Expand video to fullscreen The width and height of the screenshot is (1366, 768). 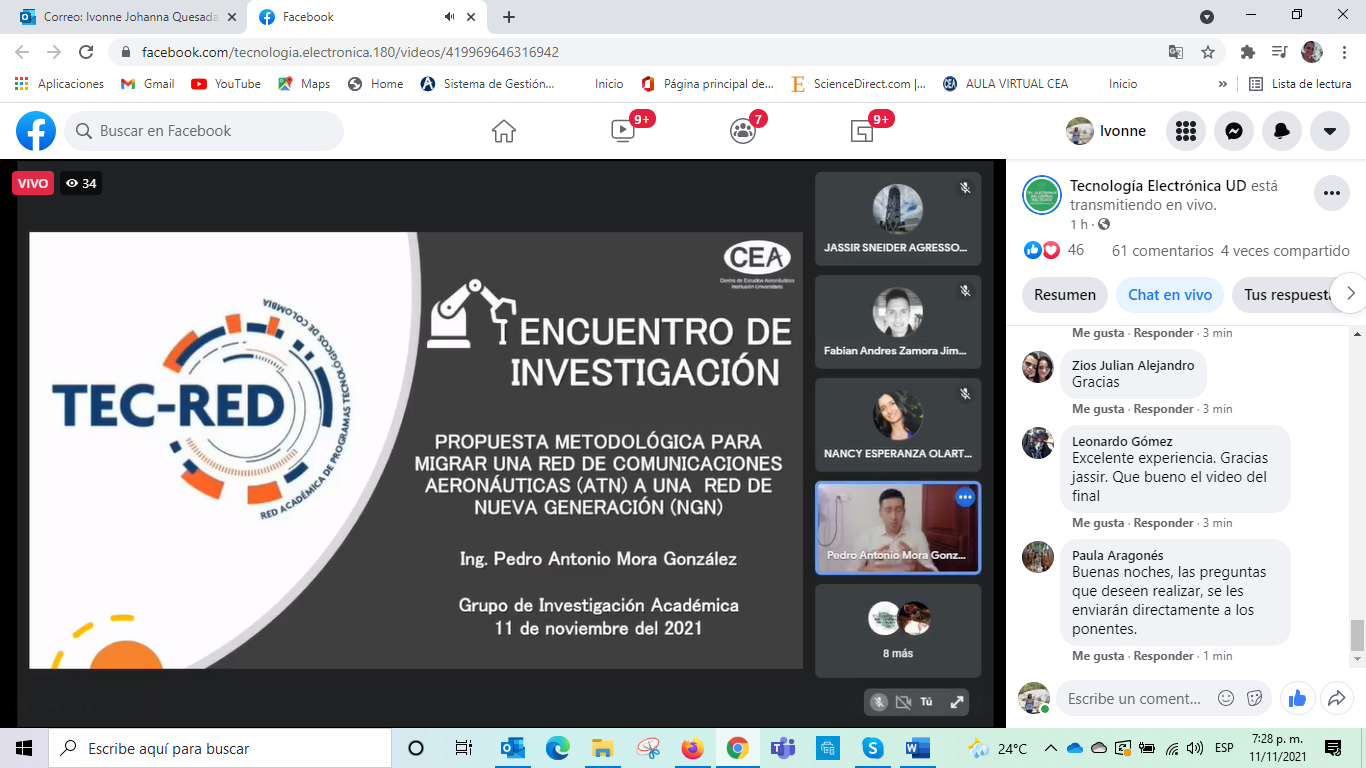(x=956, y=702)
